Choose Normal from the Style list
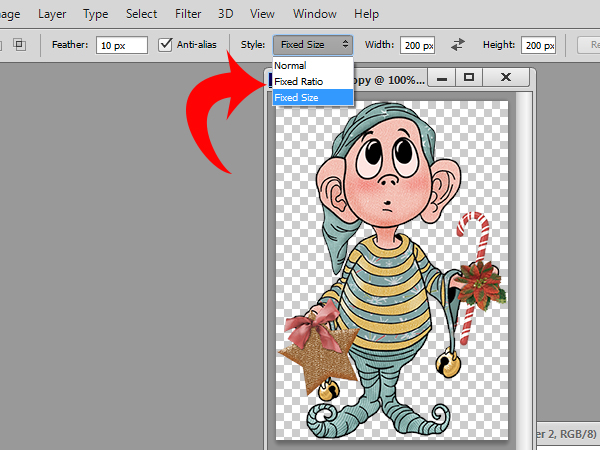Viewport: 600px width, 450px height. tap(290, 66)
